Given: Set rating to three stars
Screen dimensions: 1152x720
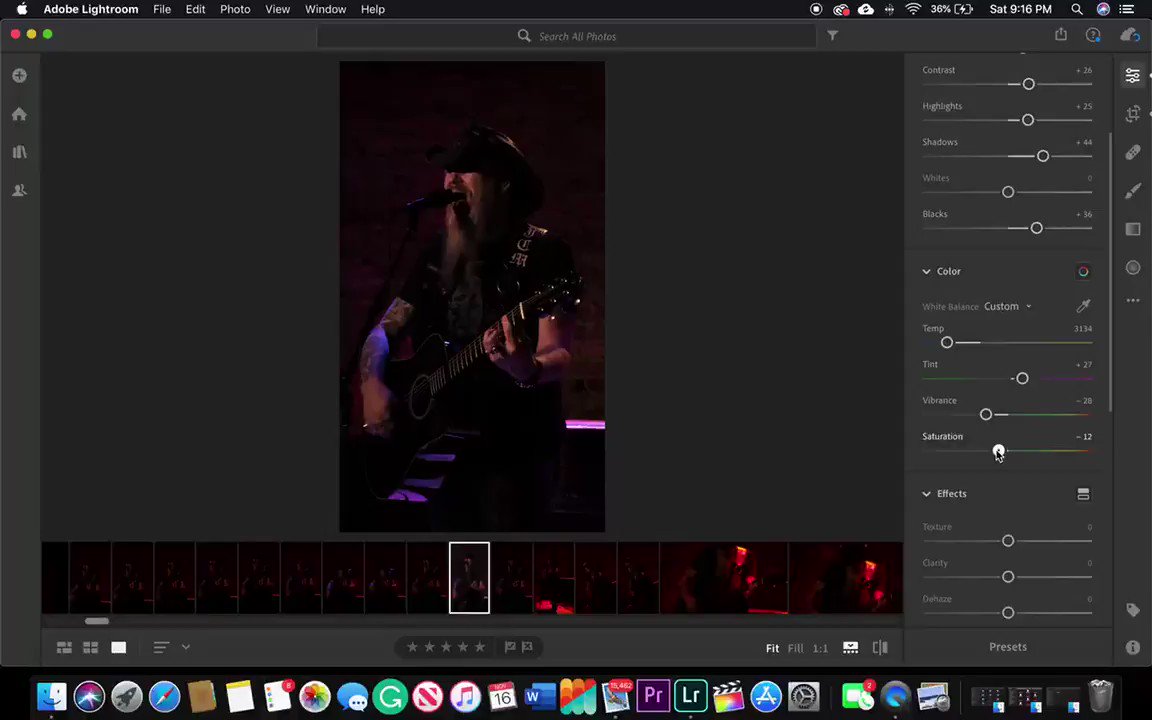Looking at the screenshot, I should tap(446, 647).
